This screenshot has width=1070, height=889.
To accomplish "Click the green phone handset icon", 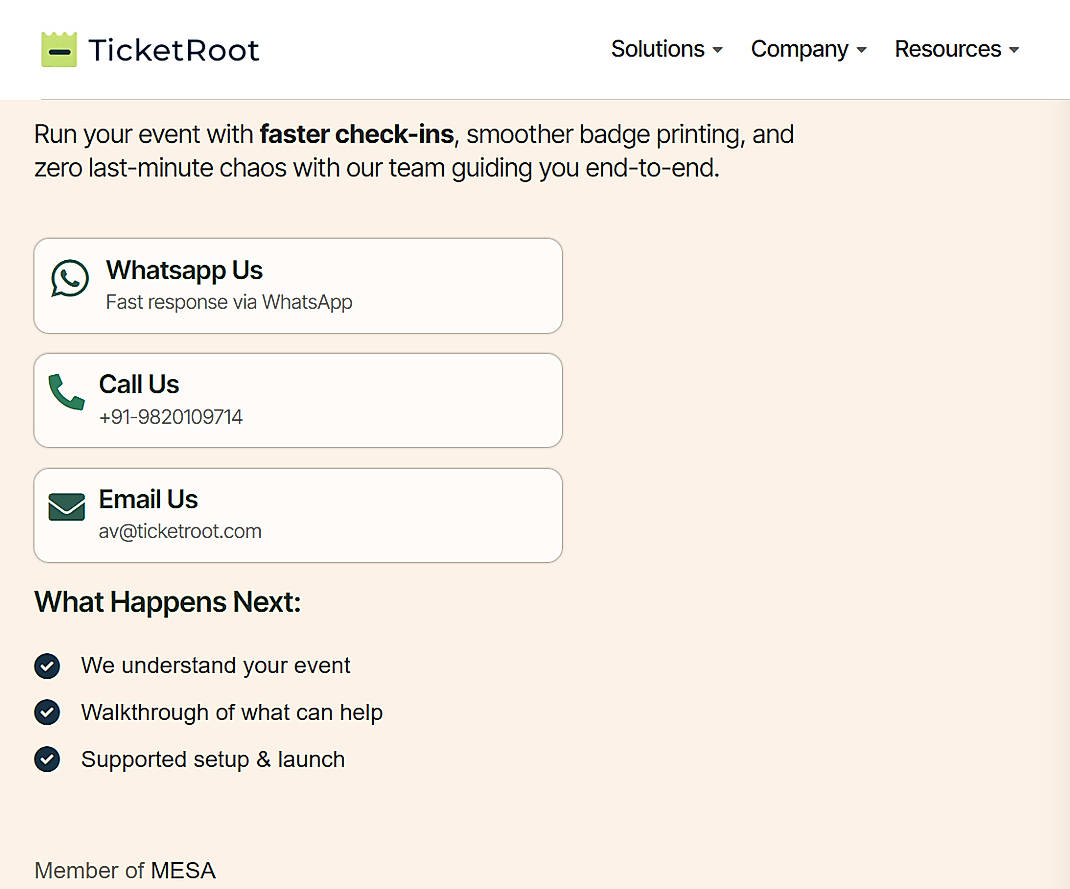I will (x=66, y=392).
